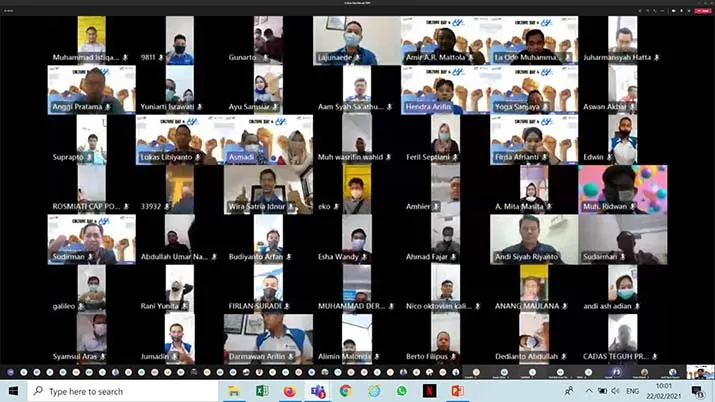Show hidden system tray icons
This screenshot has width=715, height=402.
[x=588, y=391]
